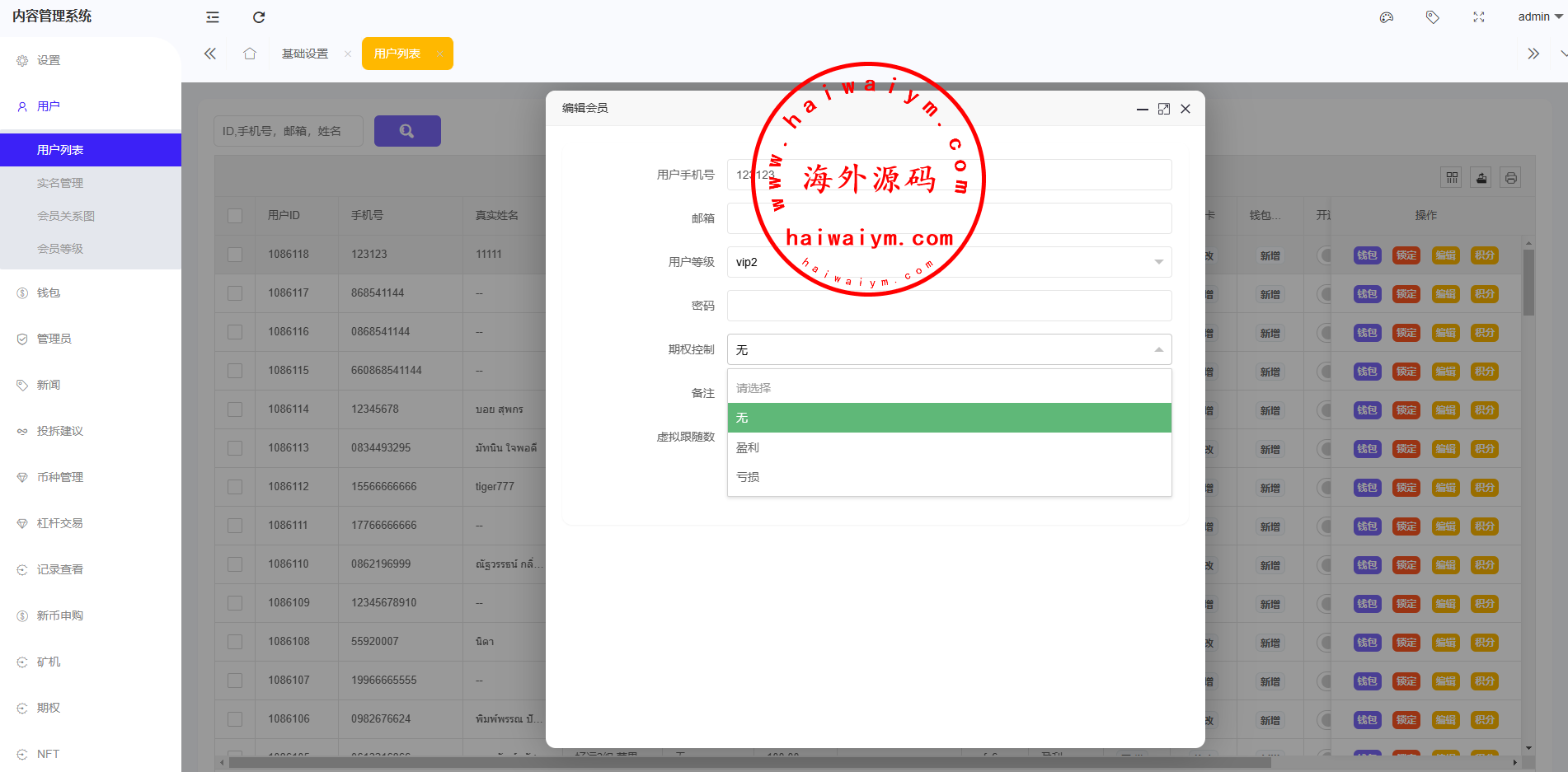Collapse the sidebar with the menu fold icon
1568x772 pixels.
pos(213,17)
